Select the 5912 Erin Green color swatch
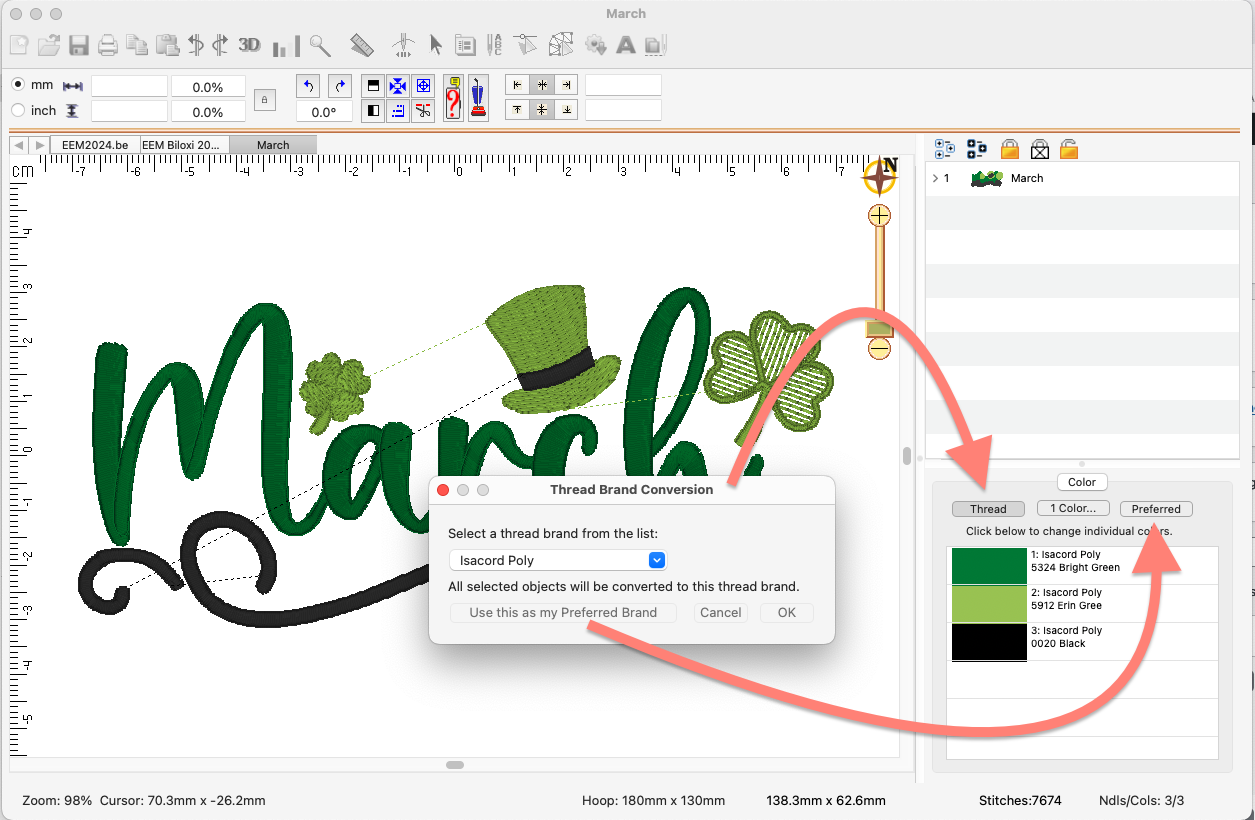Viewport: 1255px width, 820px height. 988,604
